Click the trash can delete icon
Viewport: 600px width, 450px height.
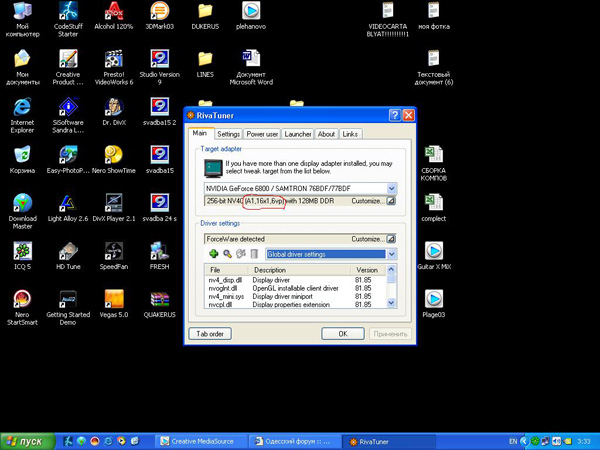[x=254, y=255]
